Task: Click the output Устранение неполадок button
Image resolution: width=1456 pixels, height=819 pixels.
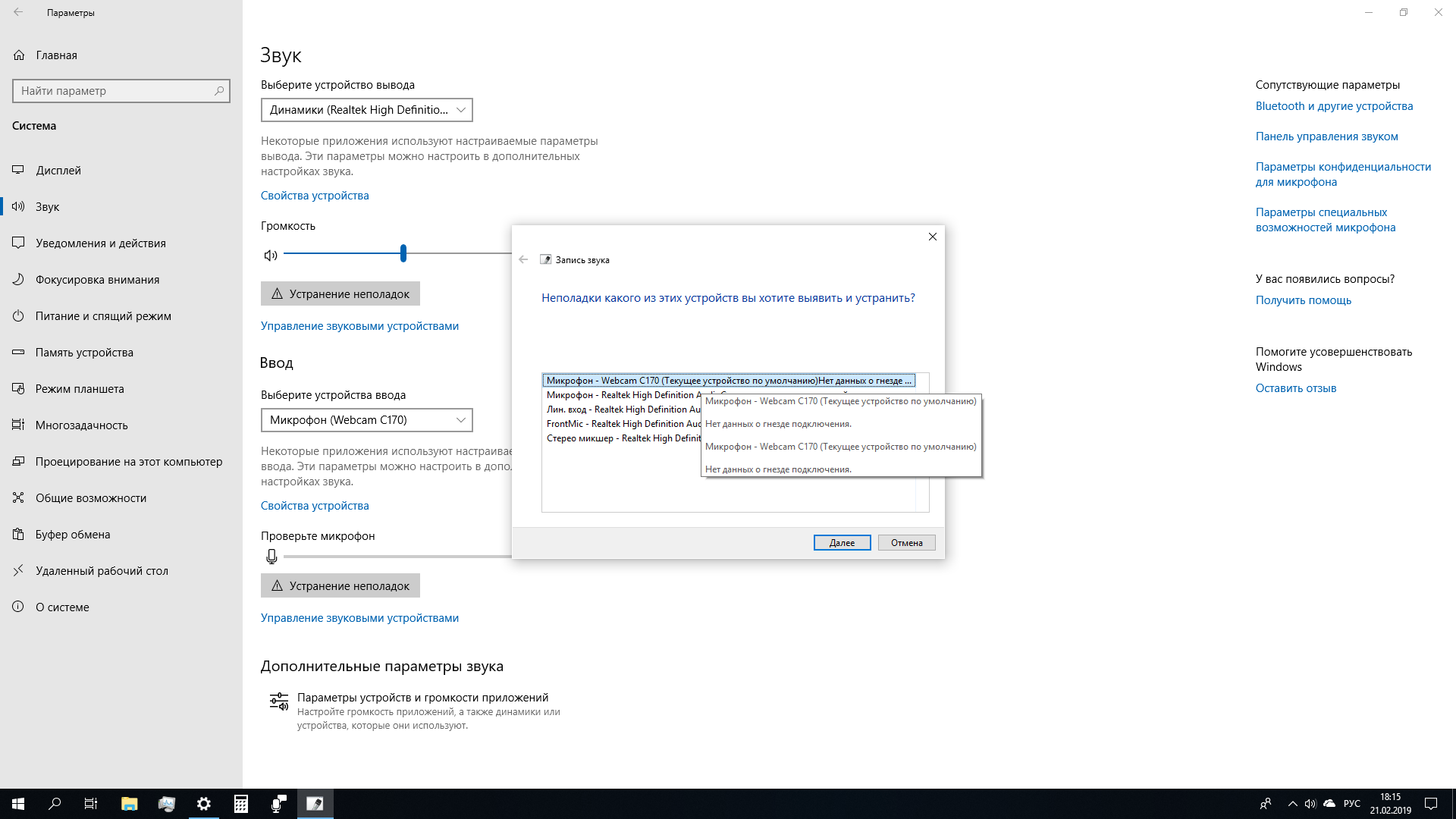Action: pyautogui.click(x=340, y=293)
